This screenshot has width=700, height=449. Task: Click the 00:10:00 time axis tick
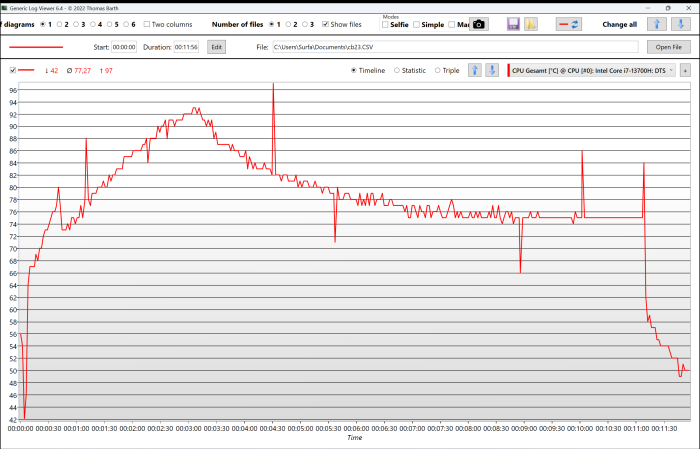coord(580,428)
